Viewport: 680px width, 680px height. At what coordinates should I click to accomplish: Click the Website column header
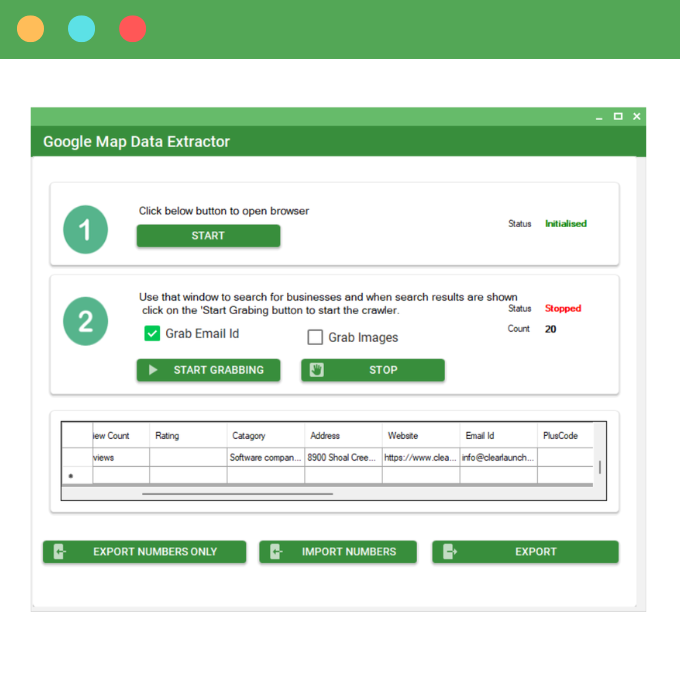tap(420, 436)
